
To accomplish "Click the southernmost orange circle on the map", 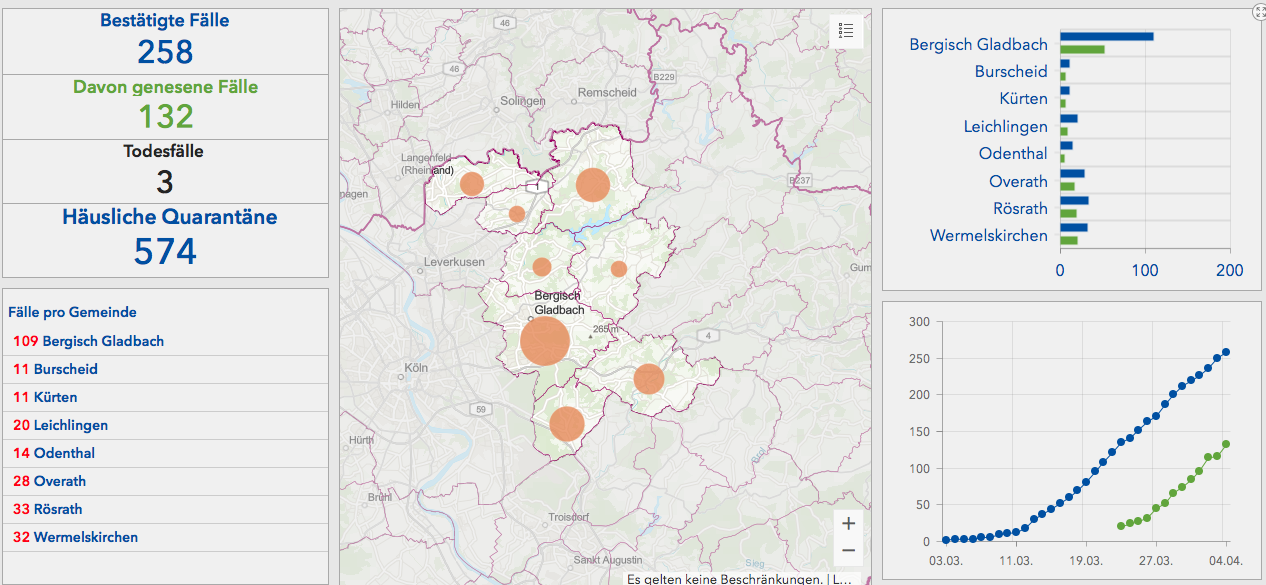I will [566, 424].
